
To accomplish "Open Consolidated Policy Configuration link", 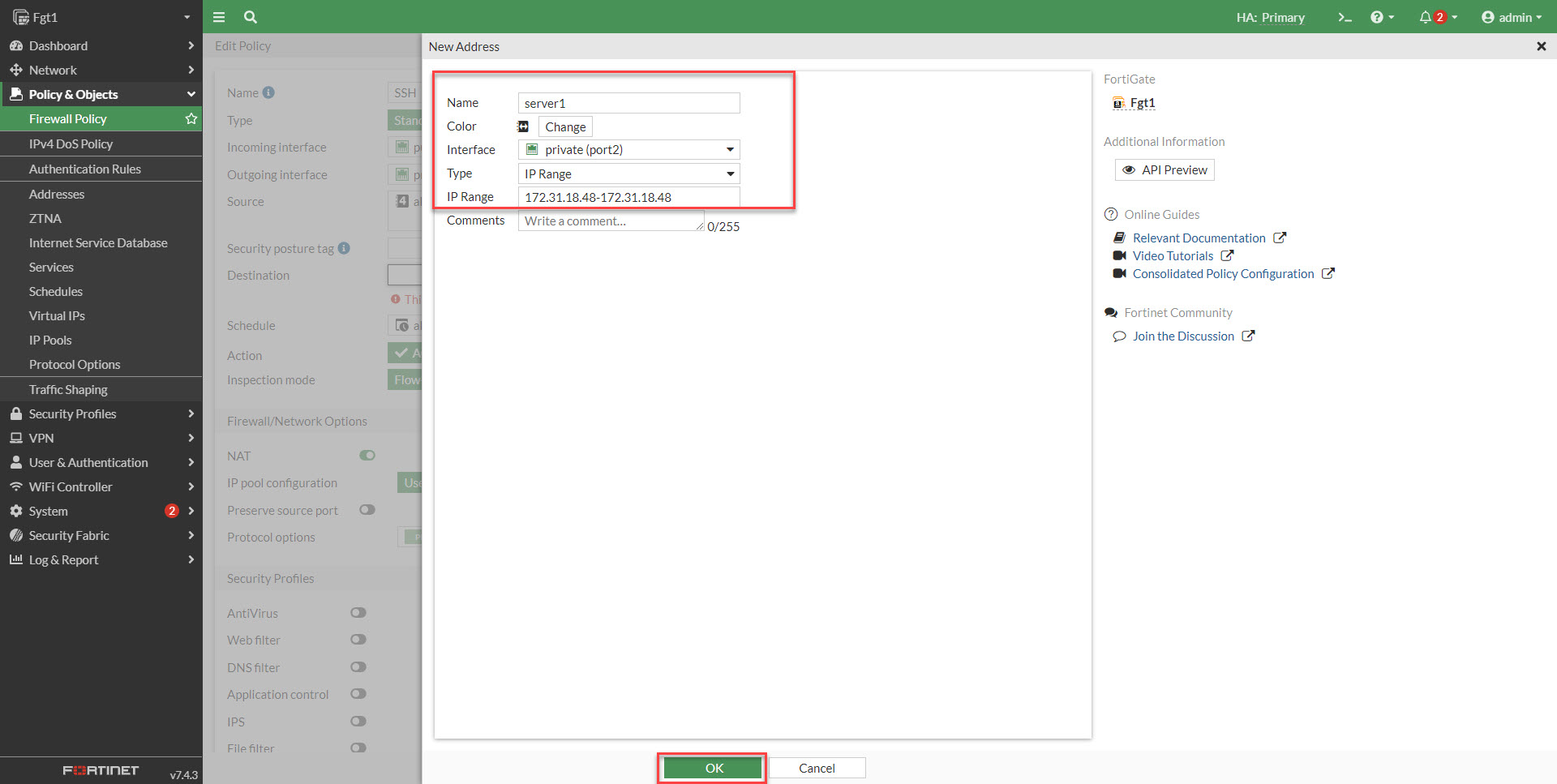I will tap(1224, 273).
